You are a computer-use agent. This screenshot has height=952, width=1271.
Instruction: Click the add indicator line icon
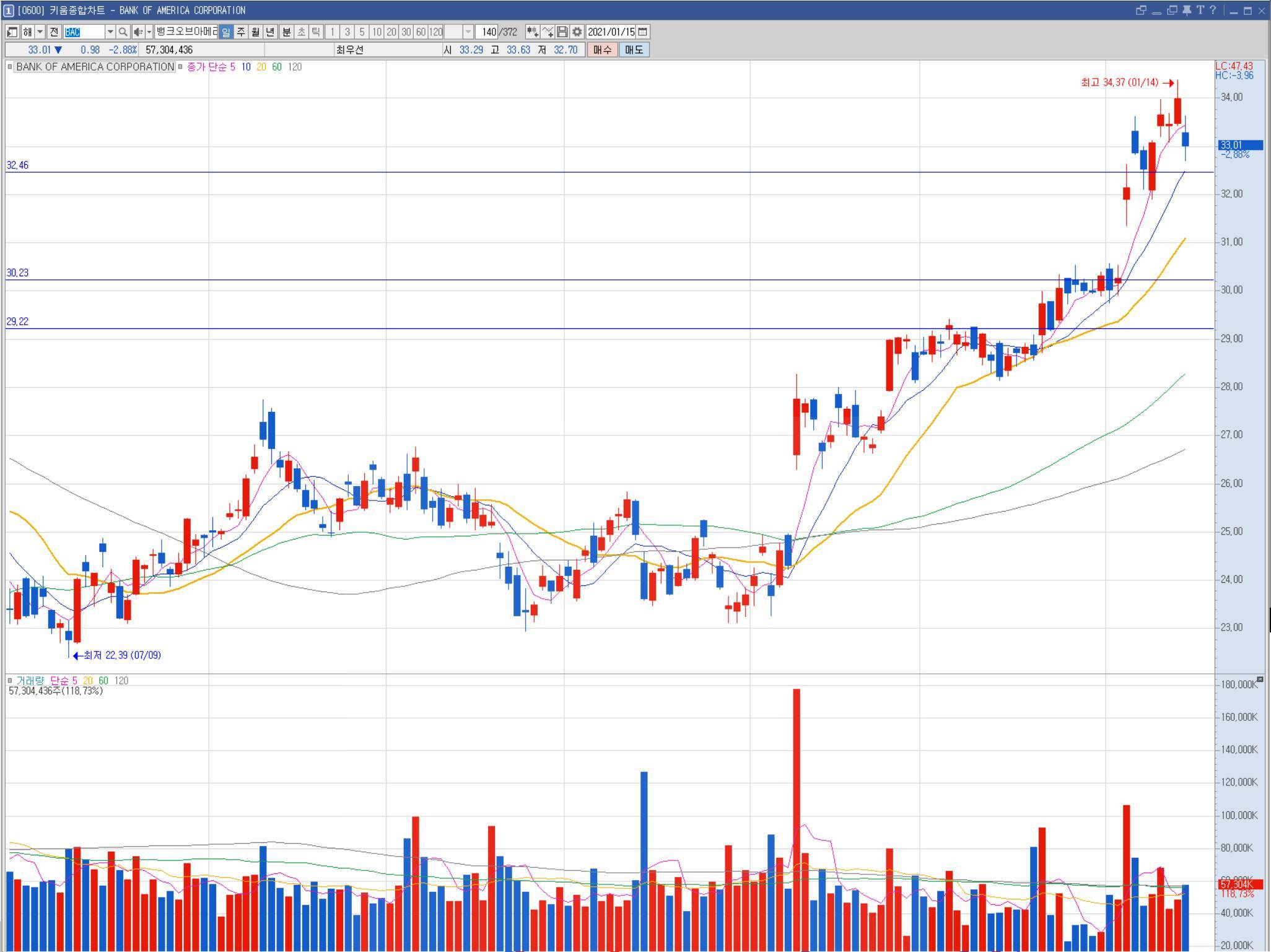pyautogui.click(x=548, y=32)
